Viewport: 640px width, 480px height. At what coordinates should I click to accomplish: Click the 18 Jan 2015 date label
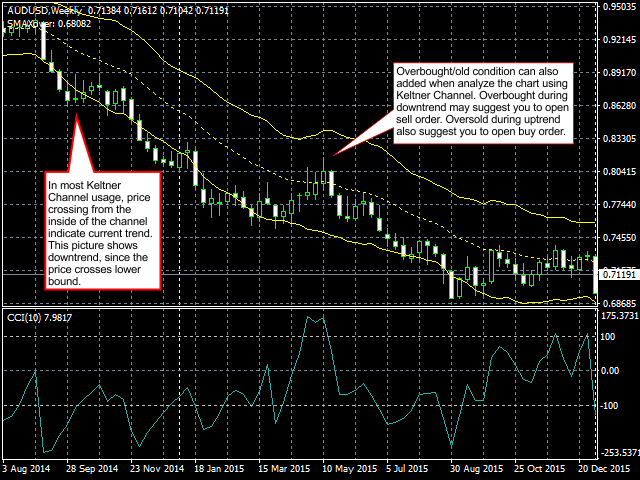pos(219,469)
